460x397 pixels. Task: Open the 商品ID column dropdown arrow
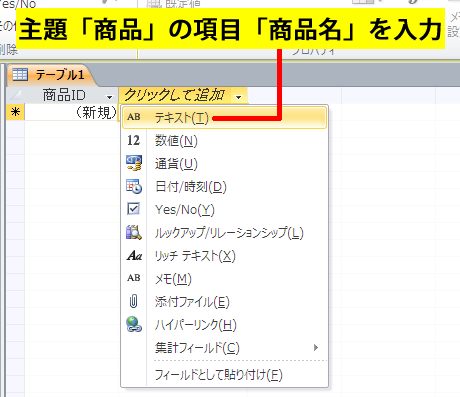109,97
